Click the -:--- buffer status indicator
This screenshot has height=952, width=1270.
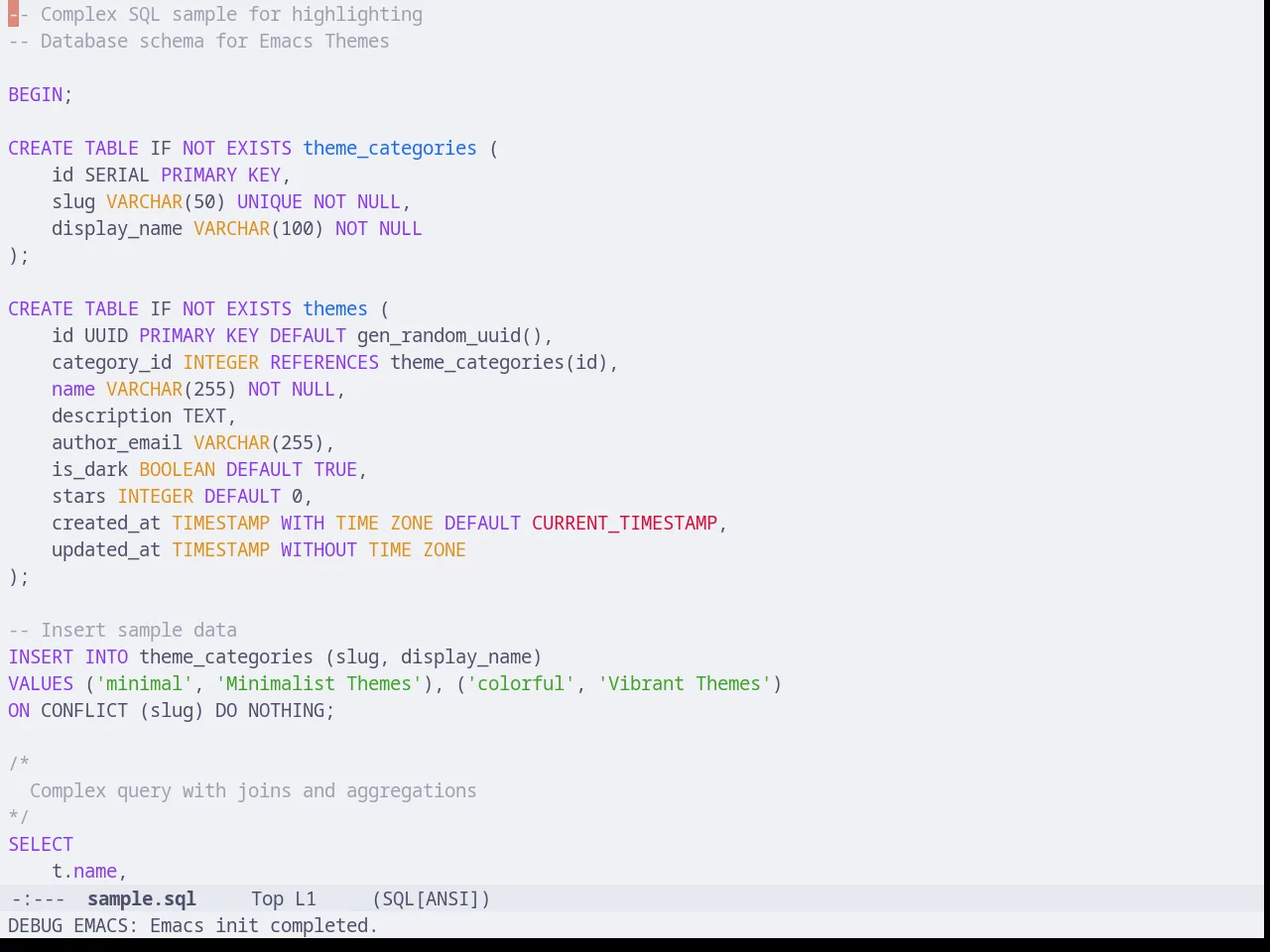[38, 898]
